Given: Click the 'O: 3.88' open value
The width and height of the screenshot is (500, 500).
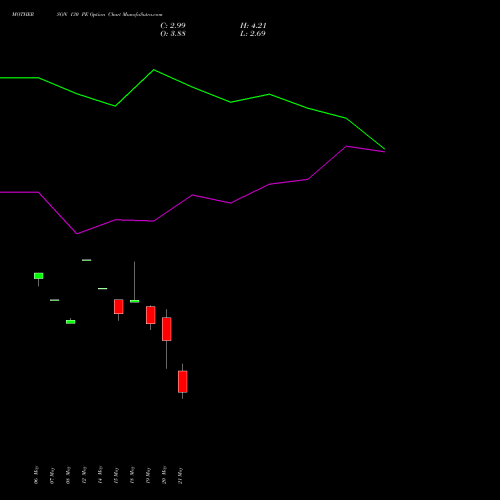Looking at the screenshot, I should [x=173, y=34].
